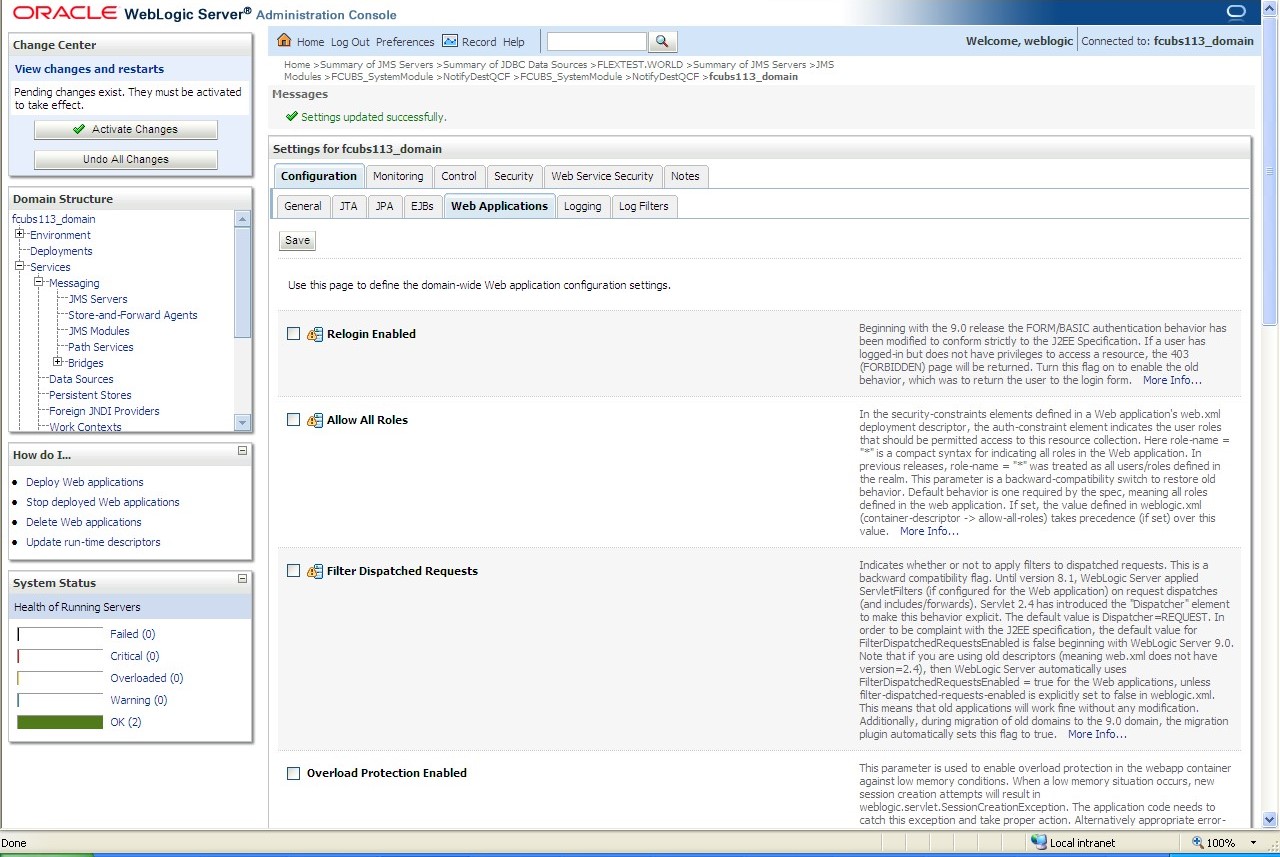Click the green checkmark on Activate Changes
Screen dimensions: 1280x857
pyautogui.click(x=79, y=129)
